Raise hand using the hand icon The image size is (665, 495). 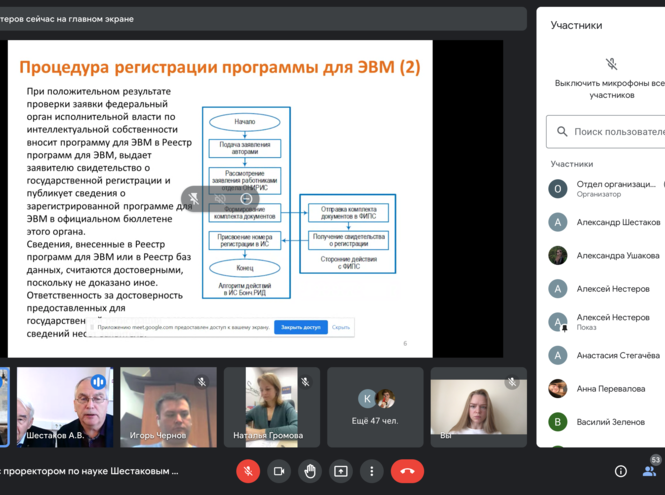pos(310,471)
